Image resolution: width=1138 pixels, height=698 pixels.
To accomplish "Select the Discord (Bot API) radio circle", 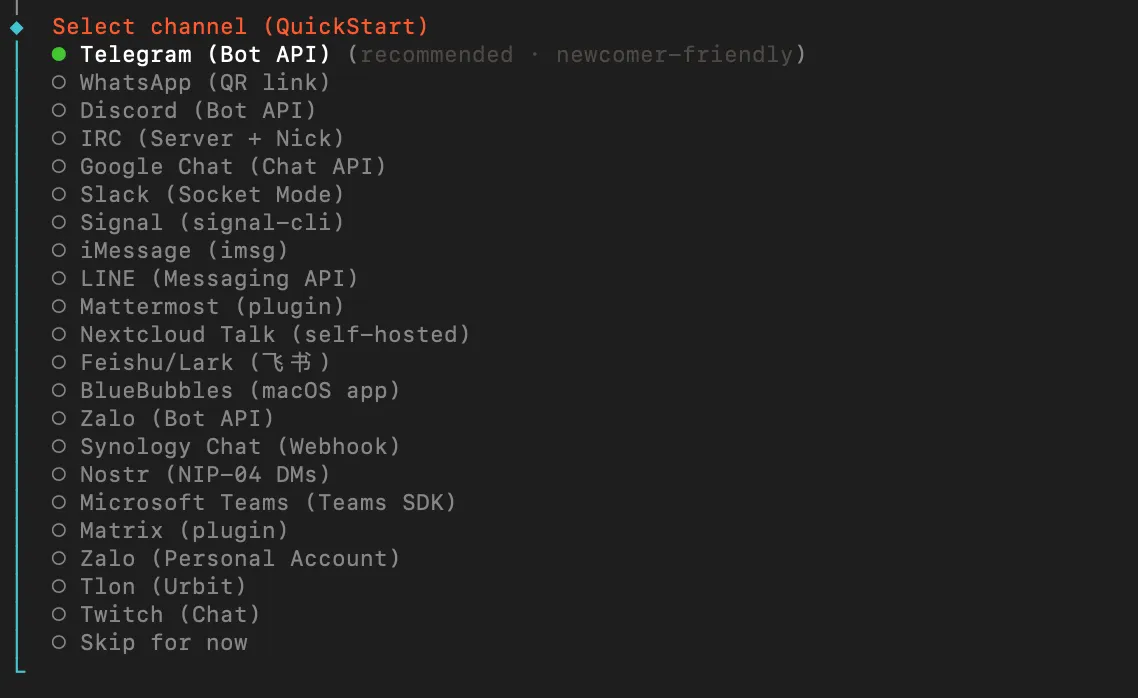I will coord(59,110).
